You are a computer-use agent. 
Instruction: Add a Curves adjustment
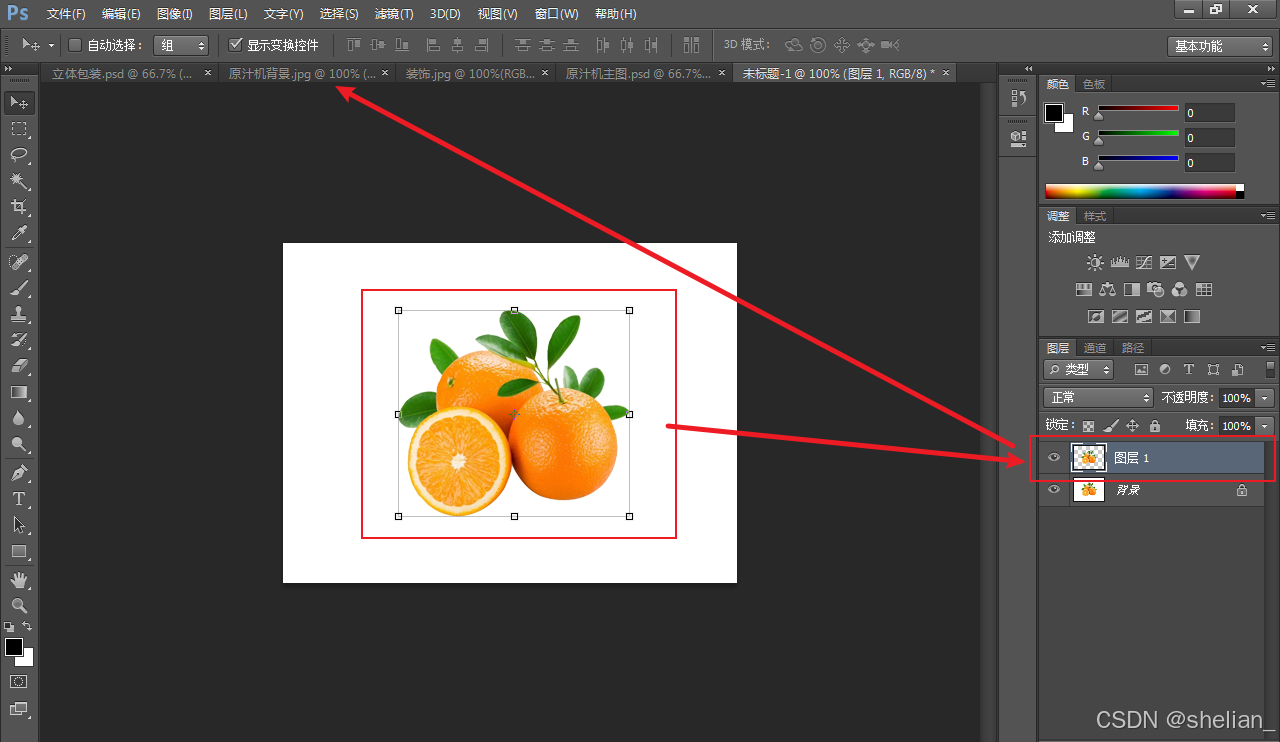pyautogui.click(x=1143, y=262)
